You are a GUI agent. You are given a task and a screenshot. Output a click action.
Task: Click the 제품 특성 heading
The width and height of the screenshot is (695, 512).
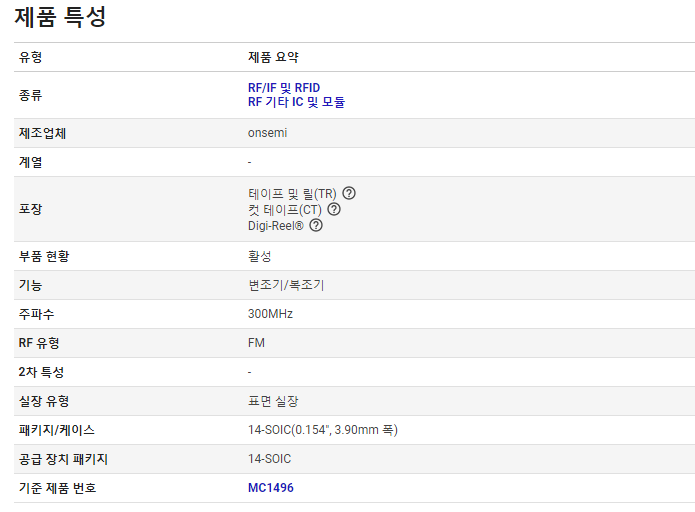pos(60,17)
